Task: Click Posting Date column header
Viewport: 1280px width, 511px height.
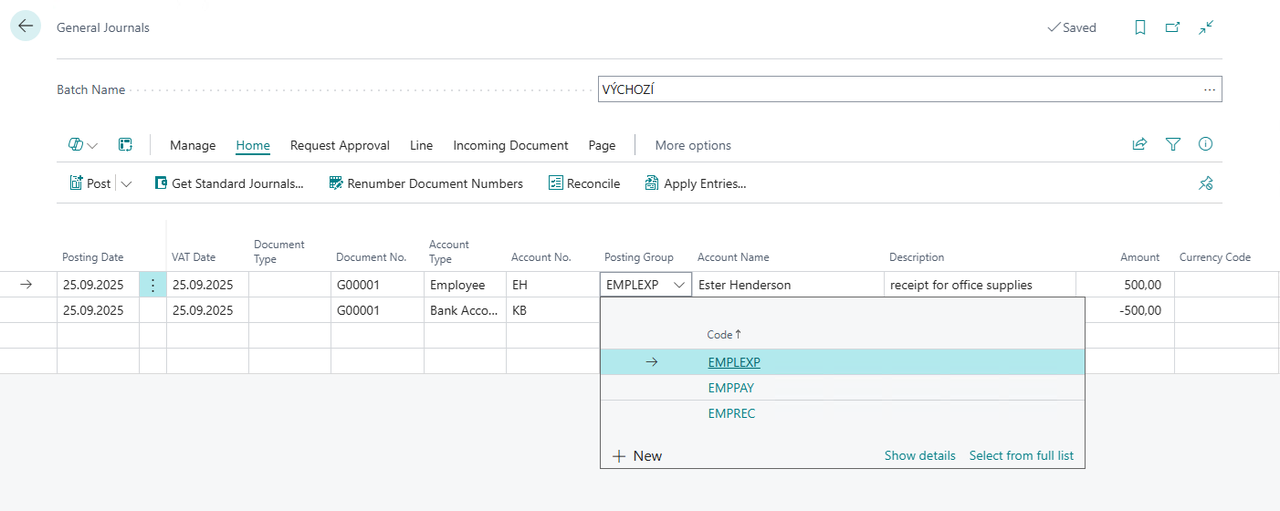Action: (93, 257)
